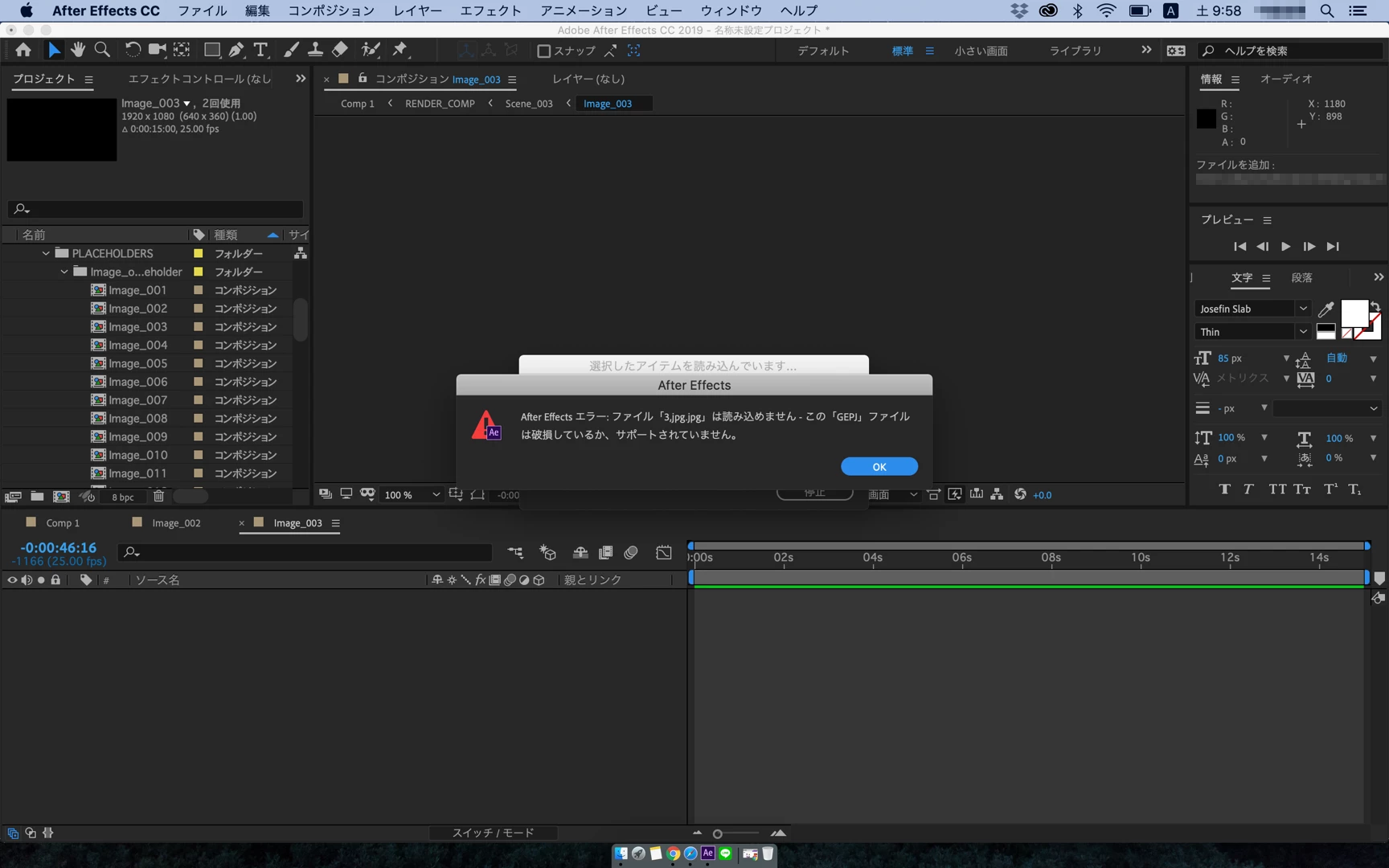Image resolution: width=1389 pixels, height=868 pixels.
Task: Select the Clone Stamp tool
Action: tap(315, 50)
